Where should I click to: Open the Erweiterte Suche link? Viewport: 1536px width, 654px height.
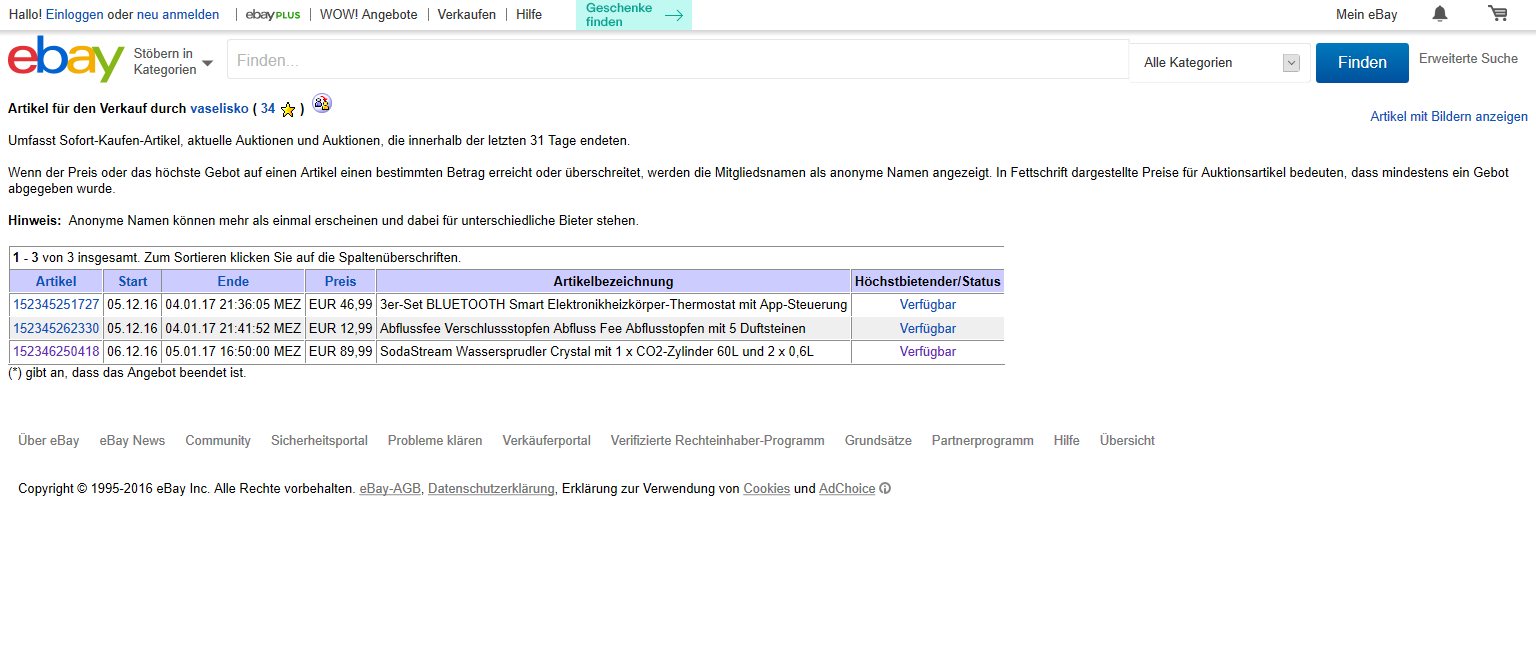tap(1468, 59)
